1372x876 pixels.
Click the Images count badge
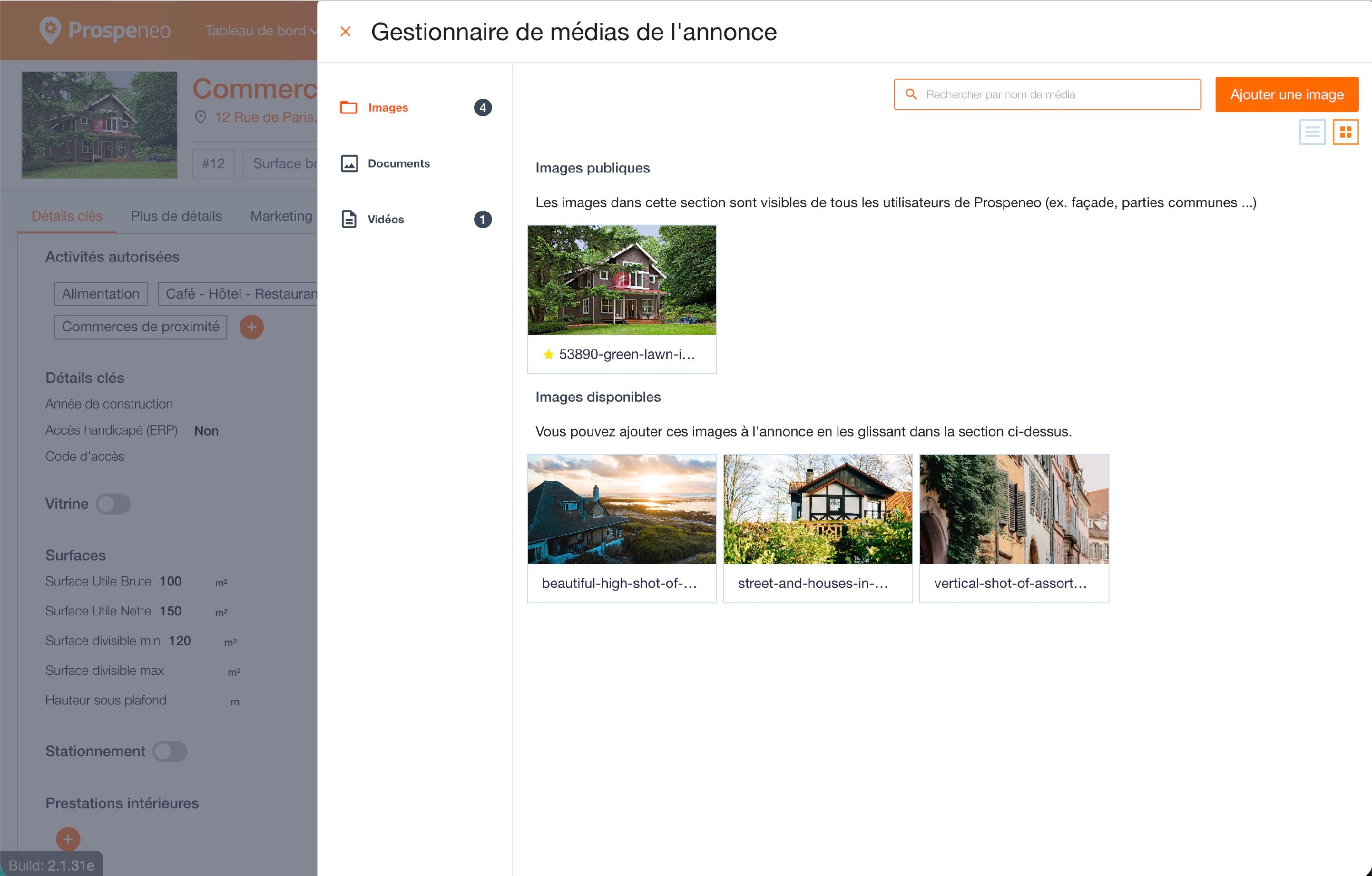click(x=483, y=107)
